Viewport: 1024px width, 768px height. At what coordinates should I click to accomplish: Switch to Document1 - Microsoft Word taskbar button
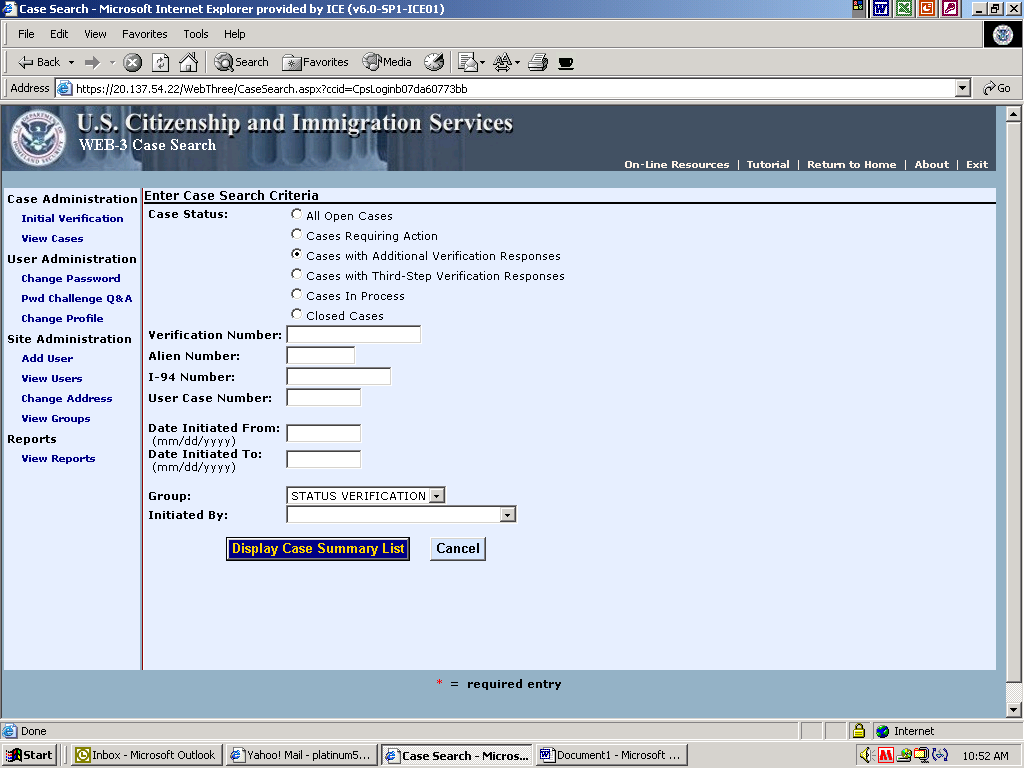pyautogui.click(x=611, y=755)
